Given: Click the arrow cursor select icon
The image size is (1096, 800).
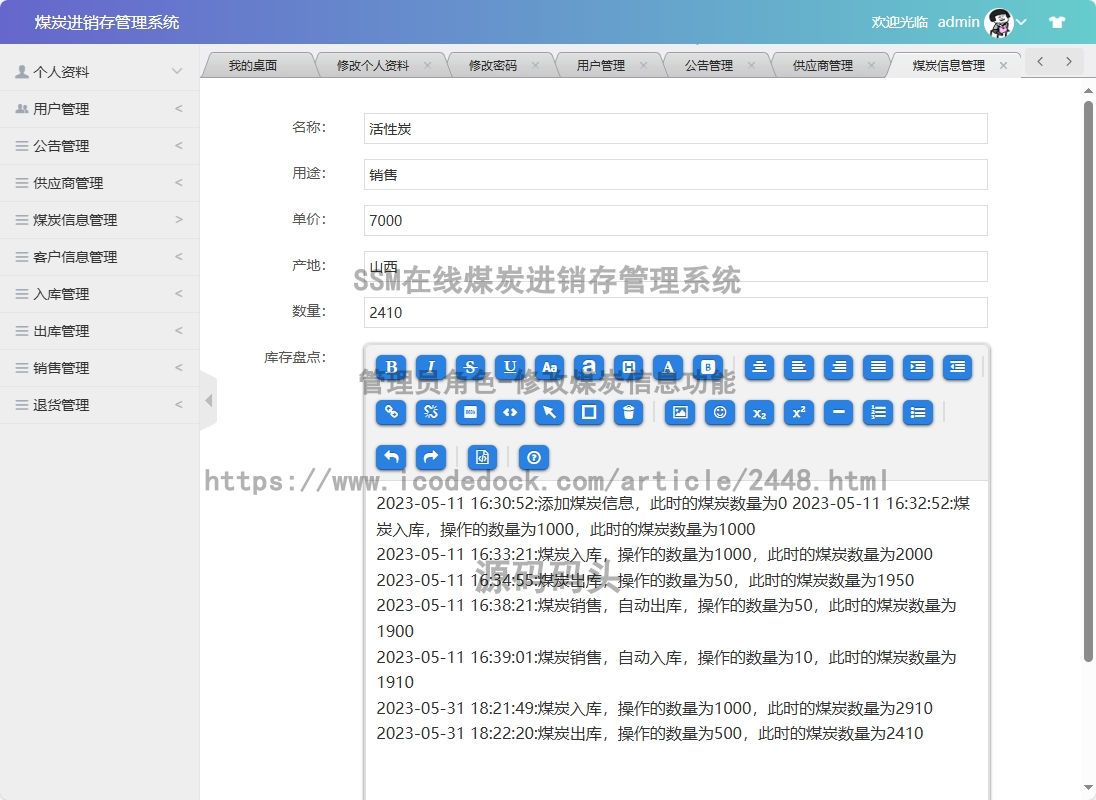Looking at the screenshot, I should coord(550,412).
